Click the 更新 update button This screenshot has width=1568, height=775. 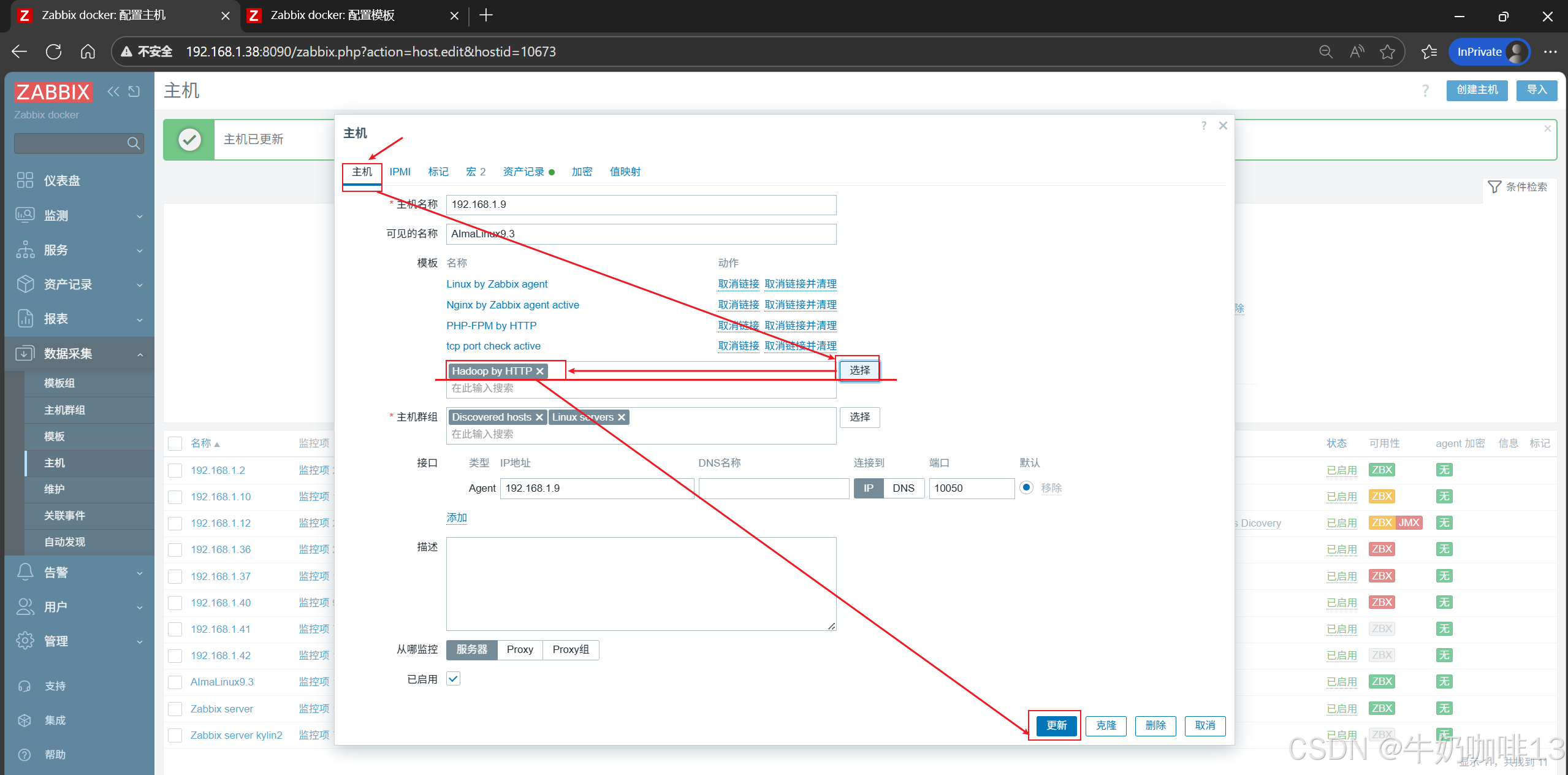pyautogui.click(x=1056, y=726)
